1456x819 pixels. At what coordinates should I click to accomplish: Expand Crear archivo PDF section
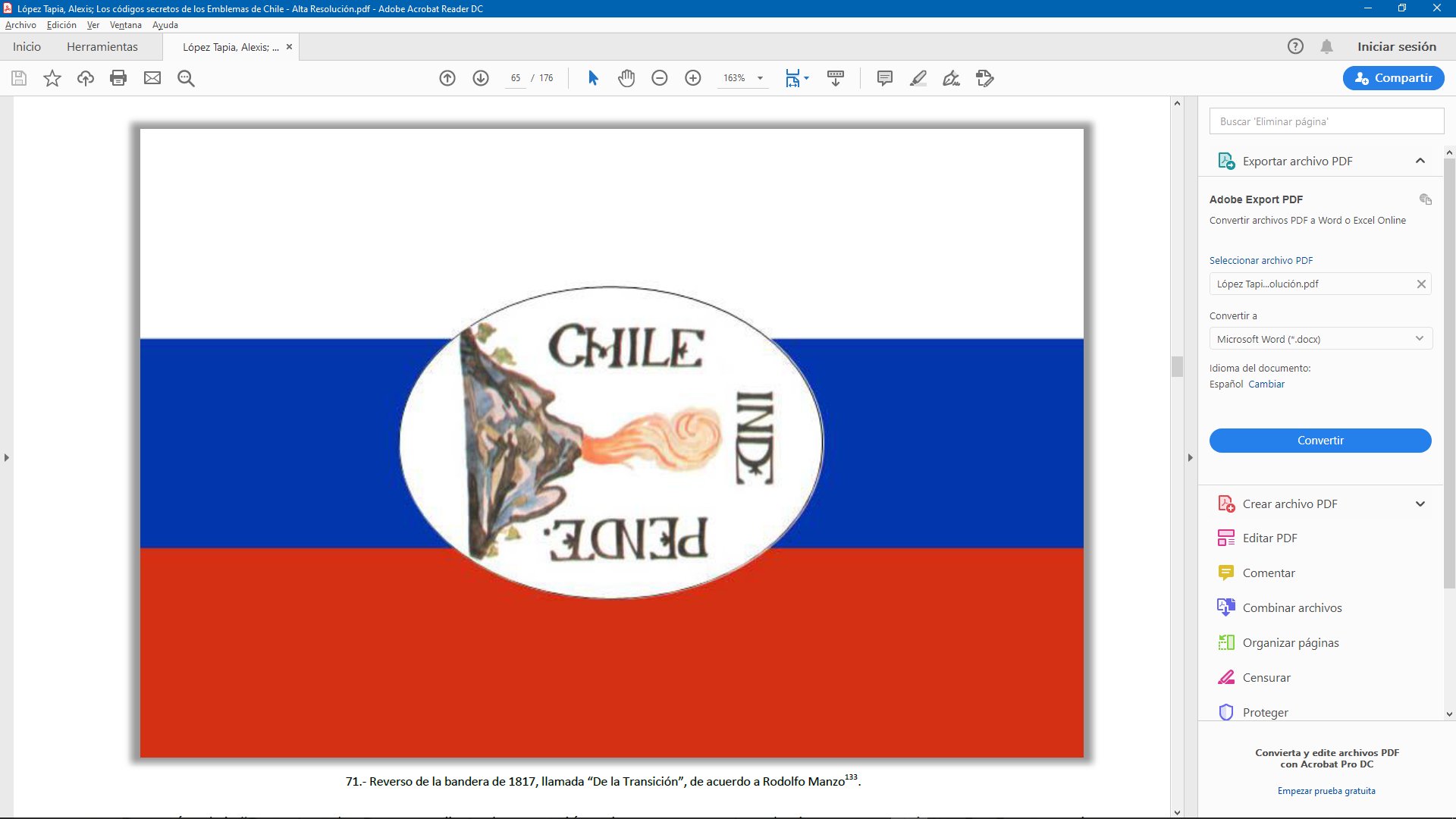pos(1420,504)
